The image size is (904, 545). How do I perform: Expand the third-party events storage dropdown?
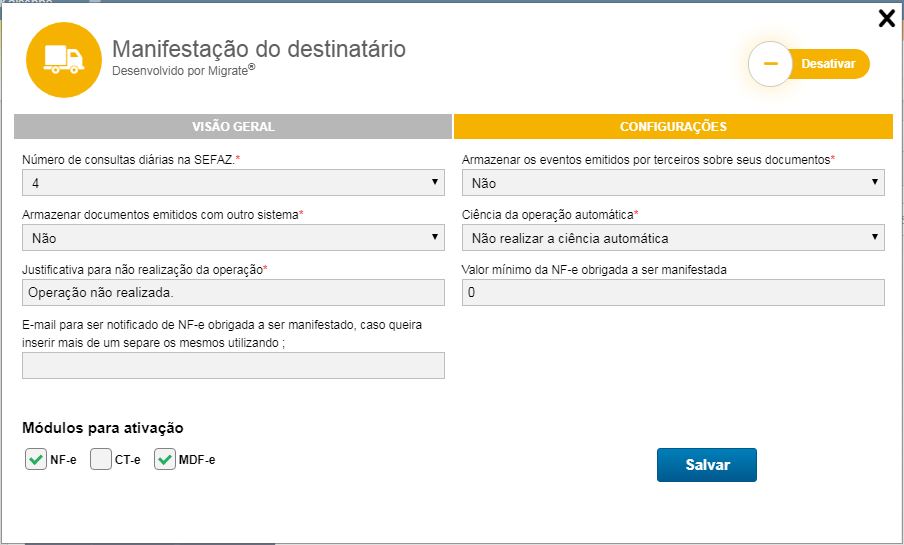tap(673, 183)
